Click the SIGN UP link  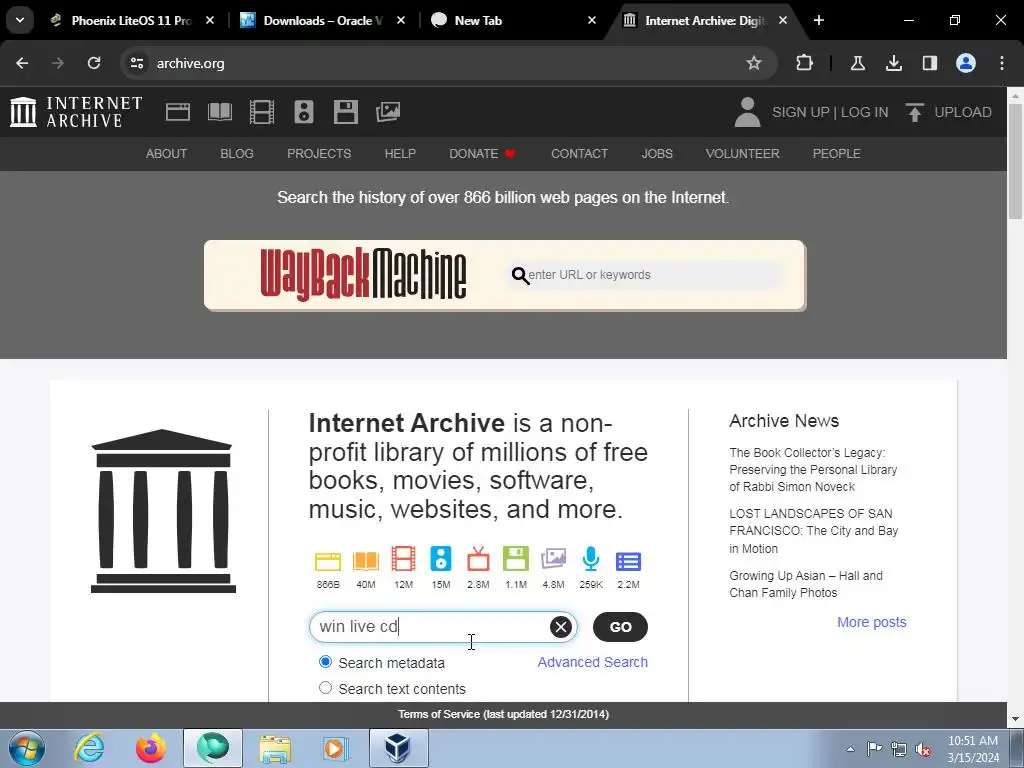tap(801, 112)
